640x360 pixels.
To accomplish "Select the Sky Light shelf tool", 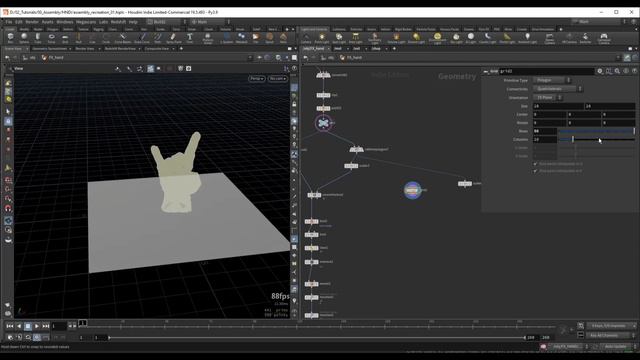I will click(456, 38).
